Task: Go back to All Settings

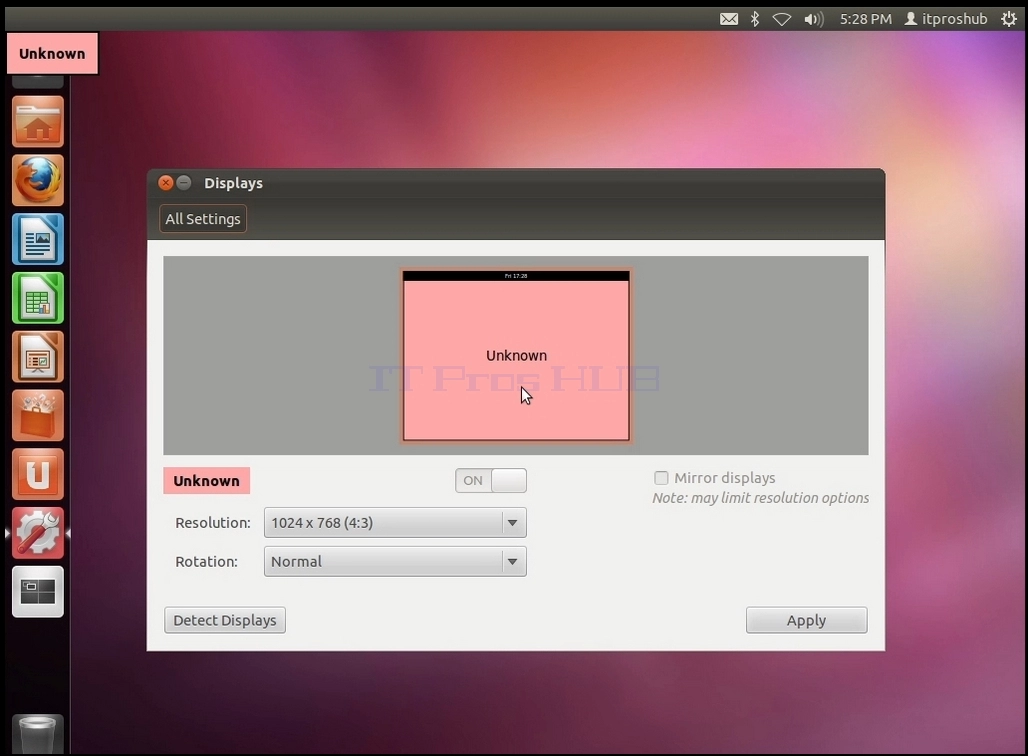Action: (203, 219)
